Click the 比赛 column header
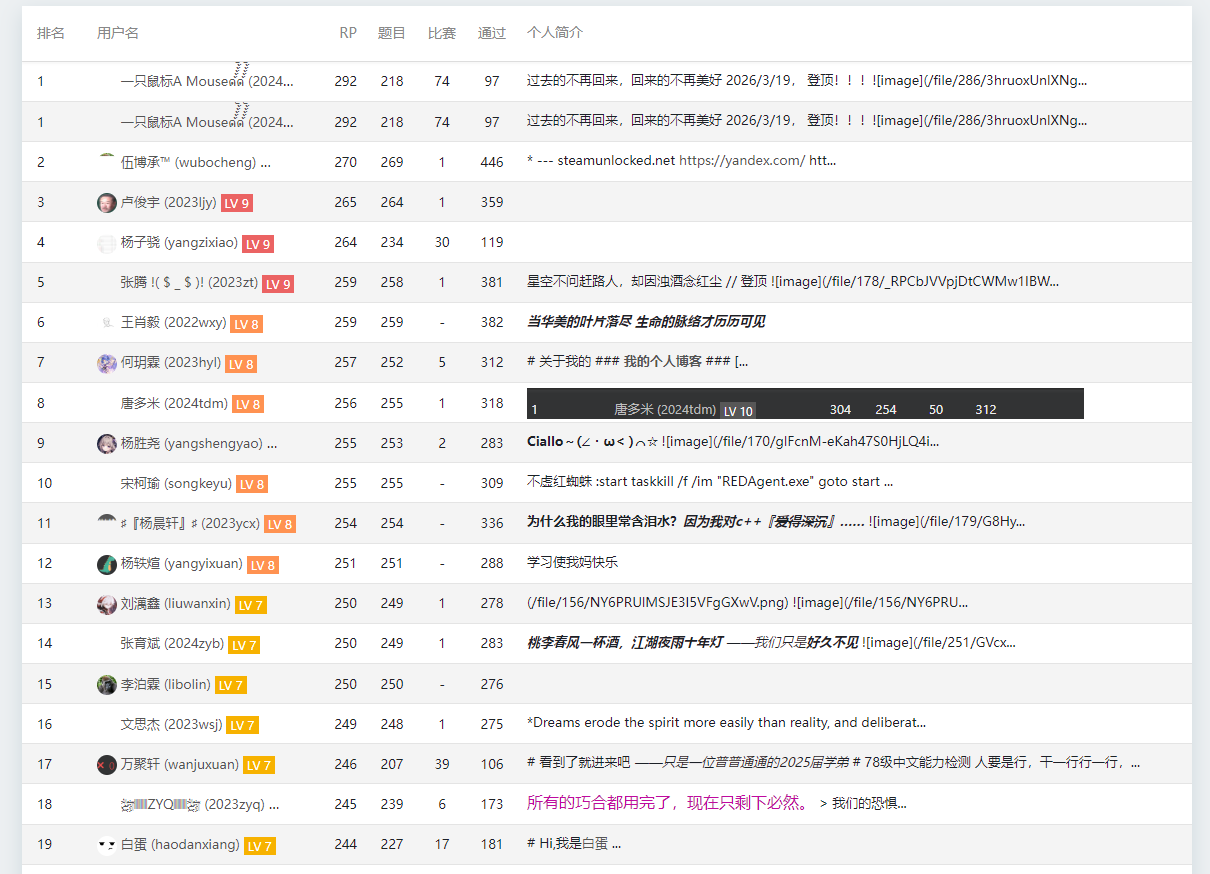 [441, 33]
